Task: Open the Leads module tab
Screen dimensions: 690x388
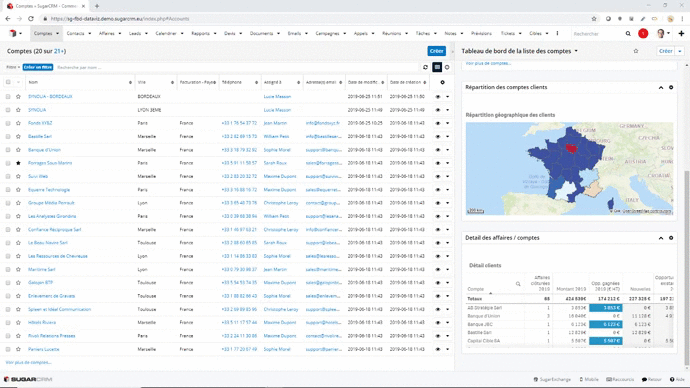Action: 135,33
